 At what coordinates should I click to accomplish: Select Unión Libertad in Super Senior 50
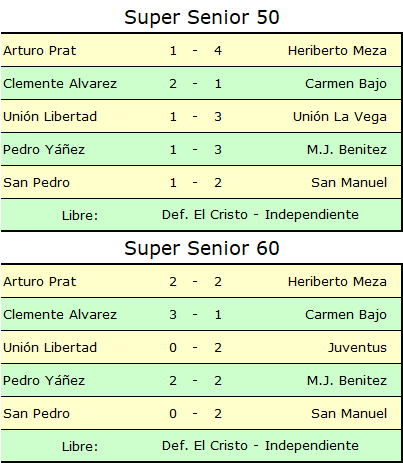(x=50, y=116)
